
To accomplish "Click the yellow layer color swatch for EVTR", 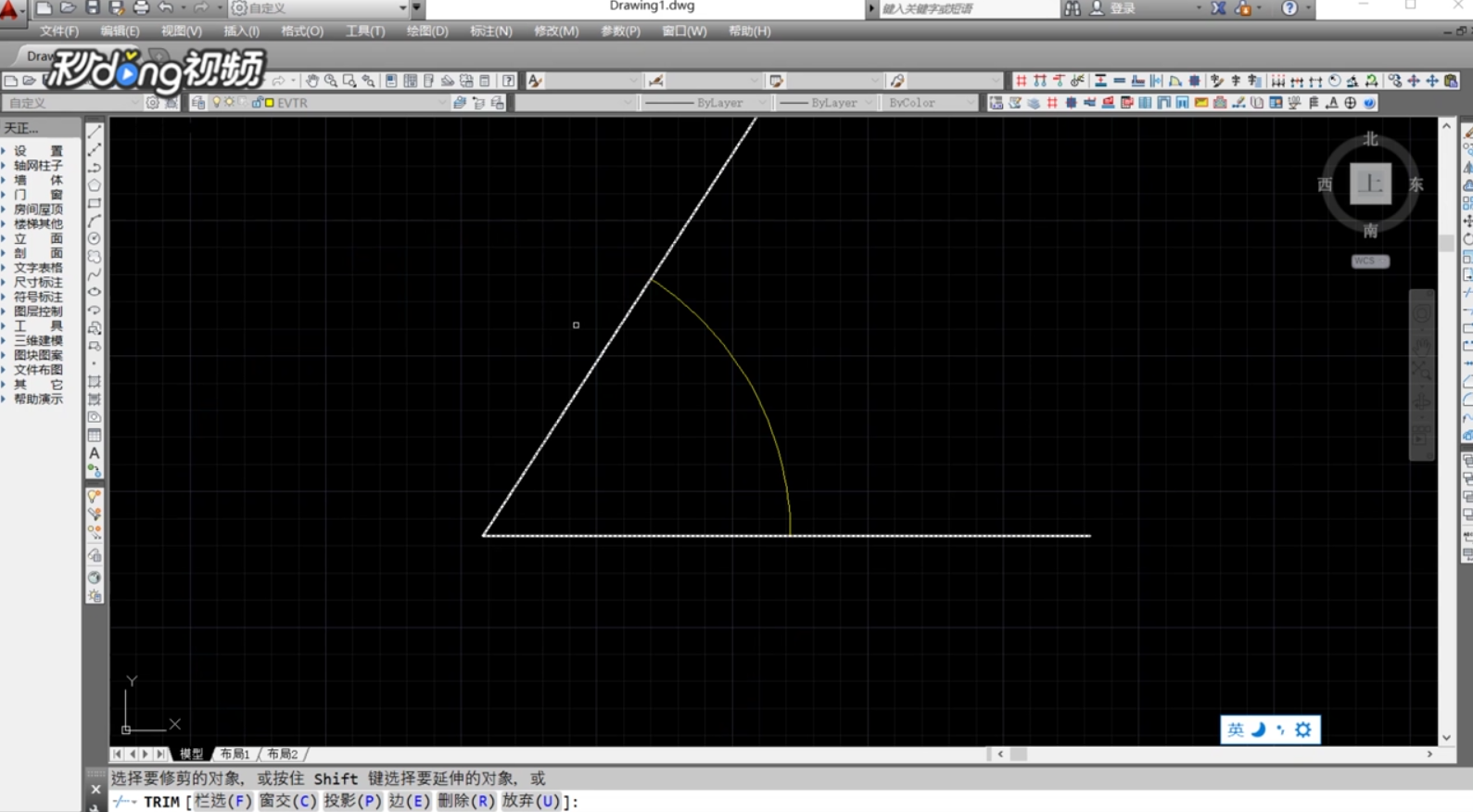I will [270, 103].
